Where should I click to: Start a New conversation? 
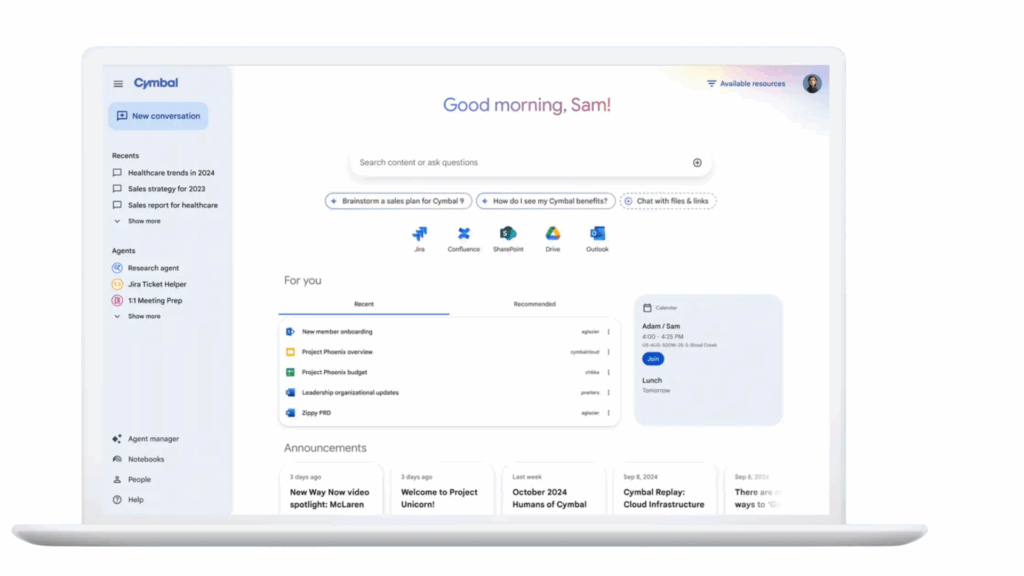(158, 116)
